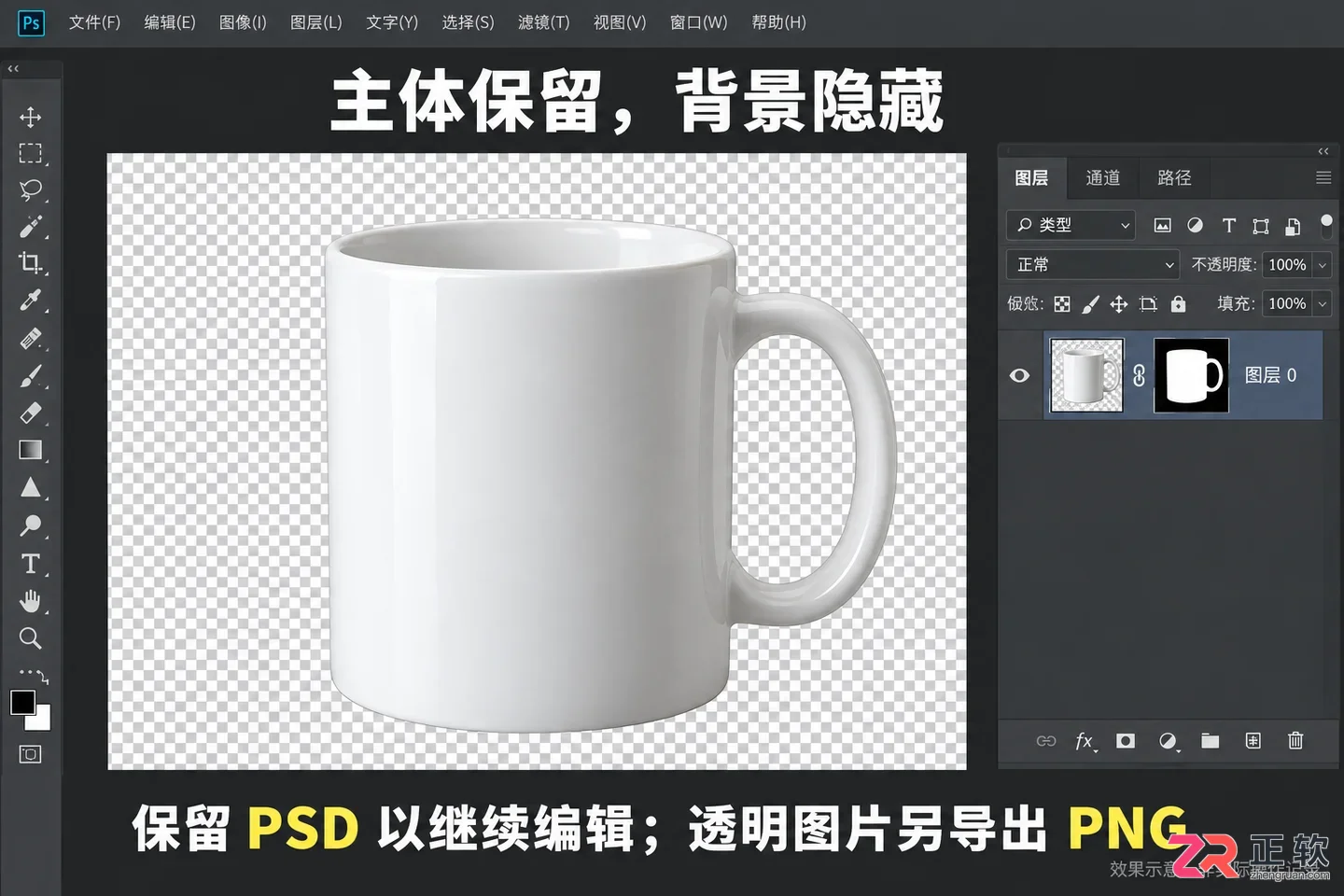Toggle lock transparent pixels

click(1062, 303)
